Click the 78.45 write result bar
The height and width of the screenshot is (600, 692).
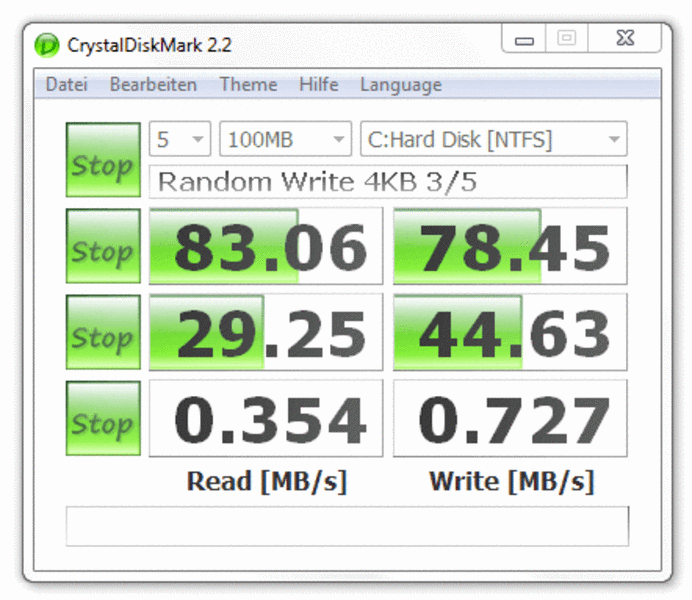(x=510, y=246)
